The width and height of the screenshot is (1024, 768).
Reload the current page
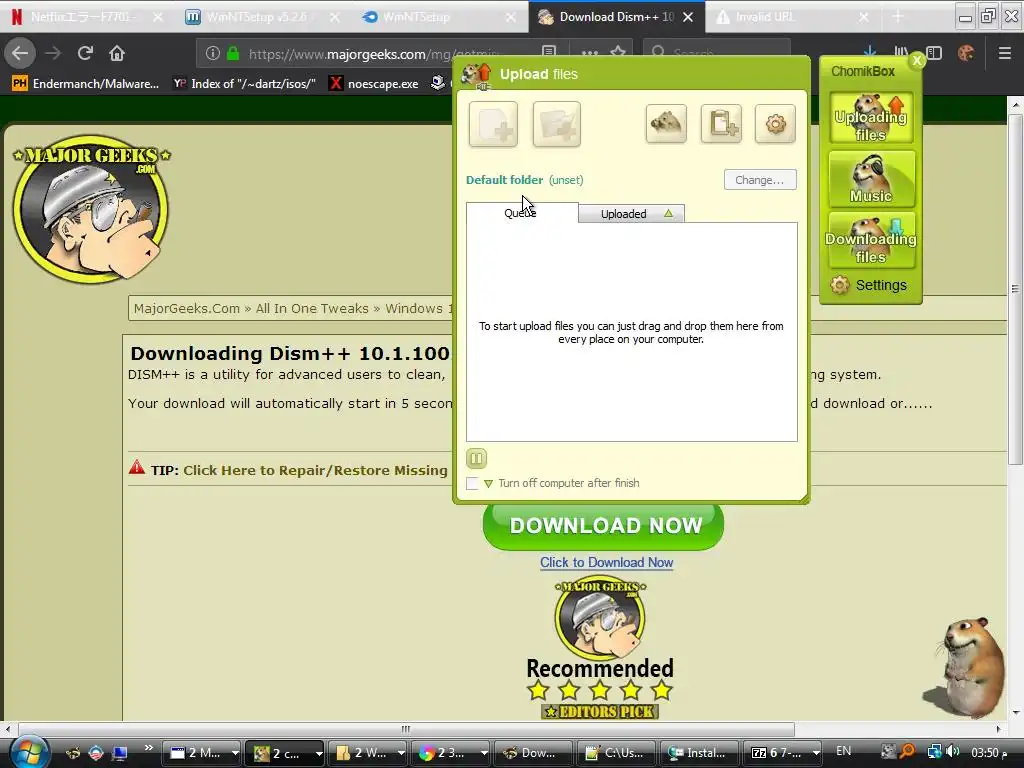click(x=85, y=53)
